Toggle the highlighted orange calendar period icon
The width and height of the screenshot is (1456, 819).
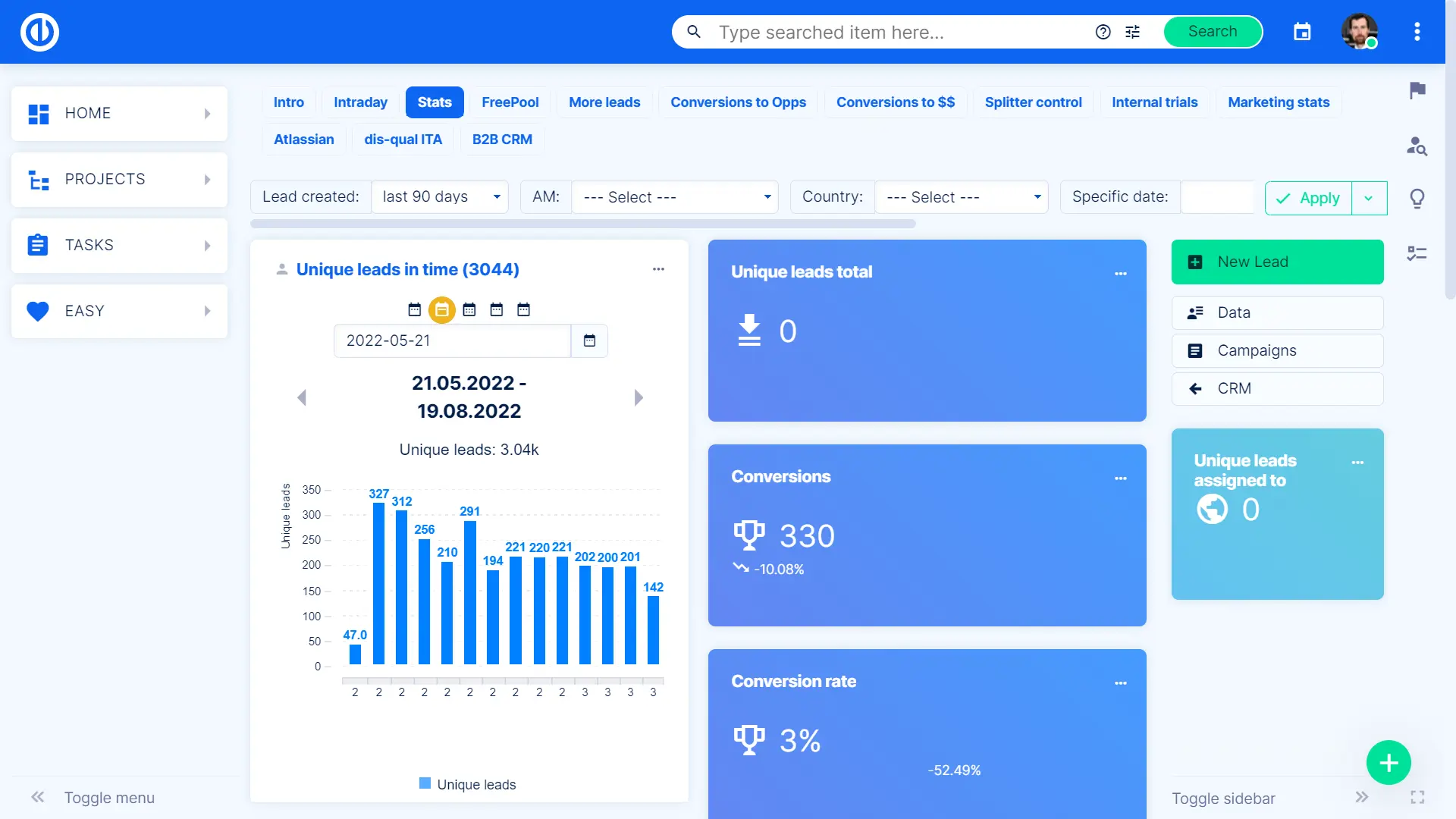(441, 309)
